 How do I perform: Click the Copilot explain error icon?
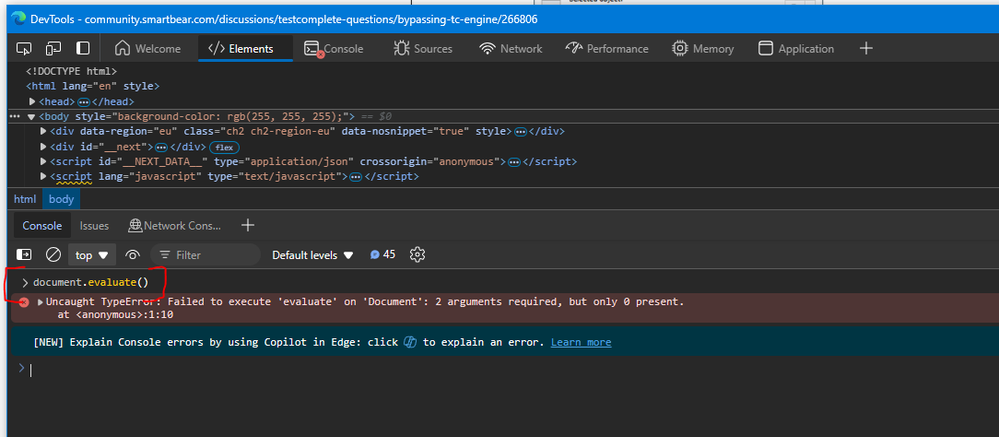(x=409, y=342)
